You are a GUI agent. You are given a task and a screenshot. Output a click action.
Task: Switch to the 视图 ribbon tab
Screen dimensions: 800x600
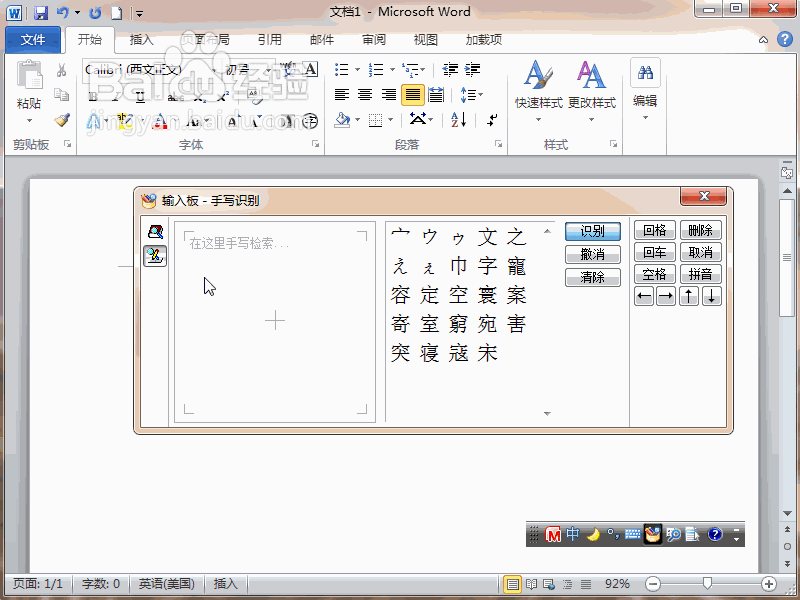pos(426,40)
